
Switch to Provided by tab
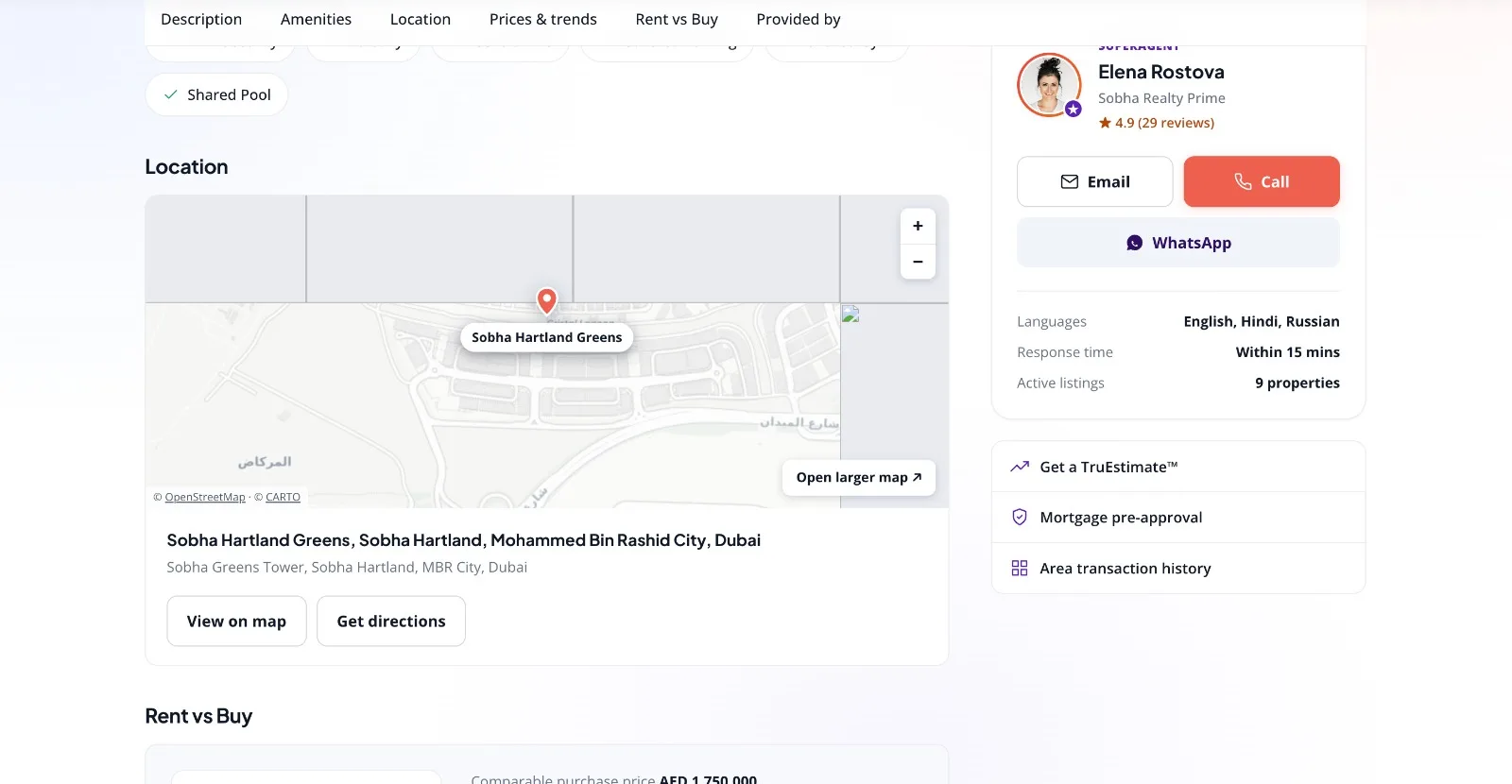[799, 19]
